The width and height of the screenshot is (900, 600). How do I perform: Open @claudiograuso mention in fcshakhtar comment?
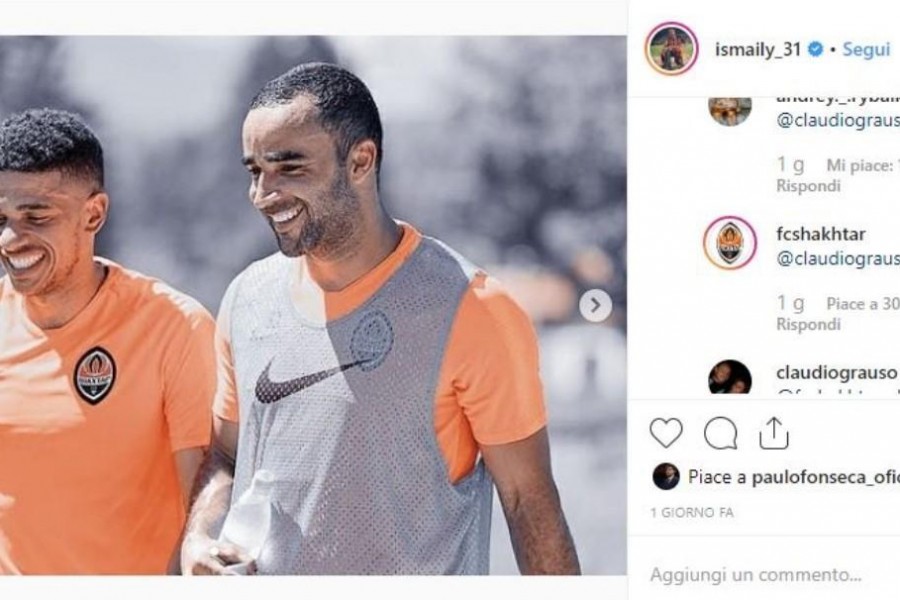(x=838, y=259)
